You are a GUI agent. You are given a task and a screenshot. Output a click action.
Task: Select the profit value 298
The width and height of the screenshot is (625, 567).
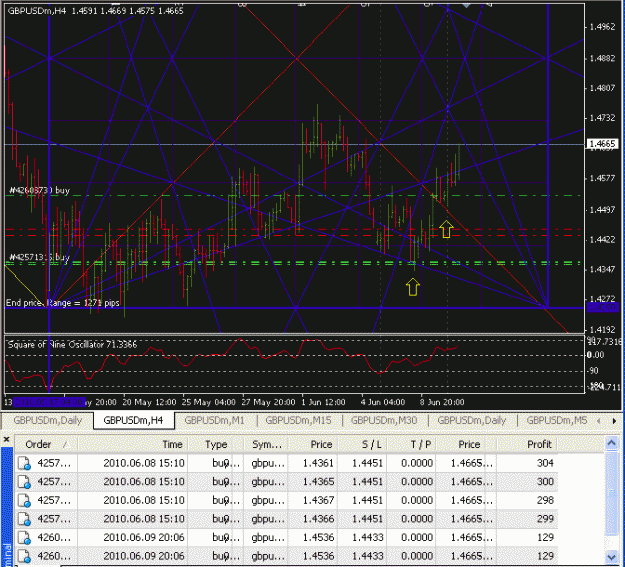pyautogui.click(x=545, y=500)
